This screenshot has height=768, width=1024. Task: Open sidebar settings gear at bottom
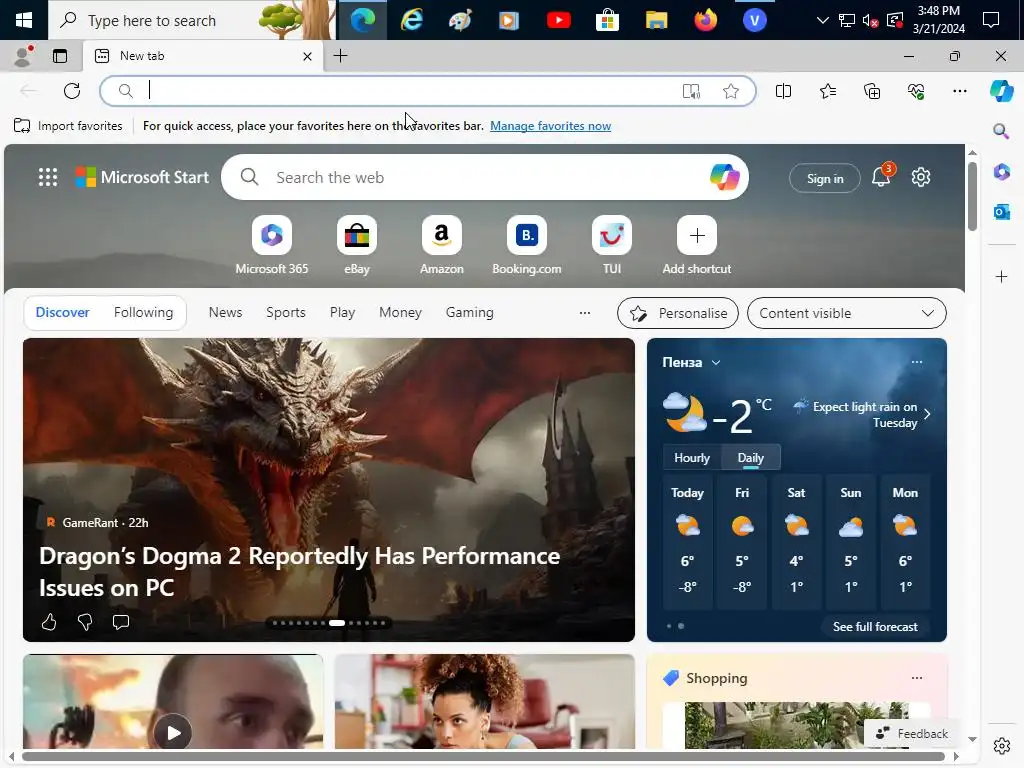(1001, 745)
